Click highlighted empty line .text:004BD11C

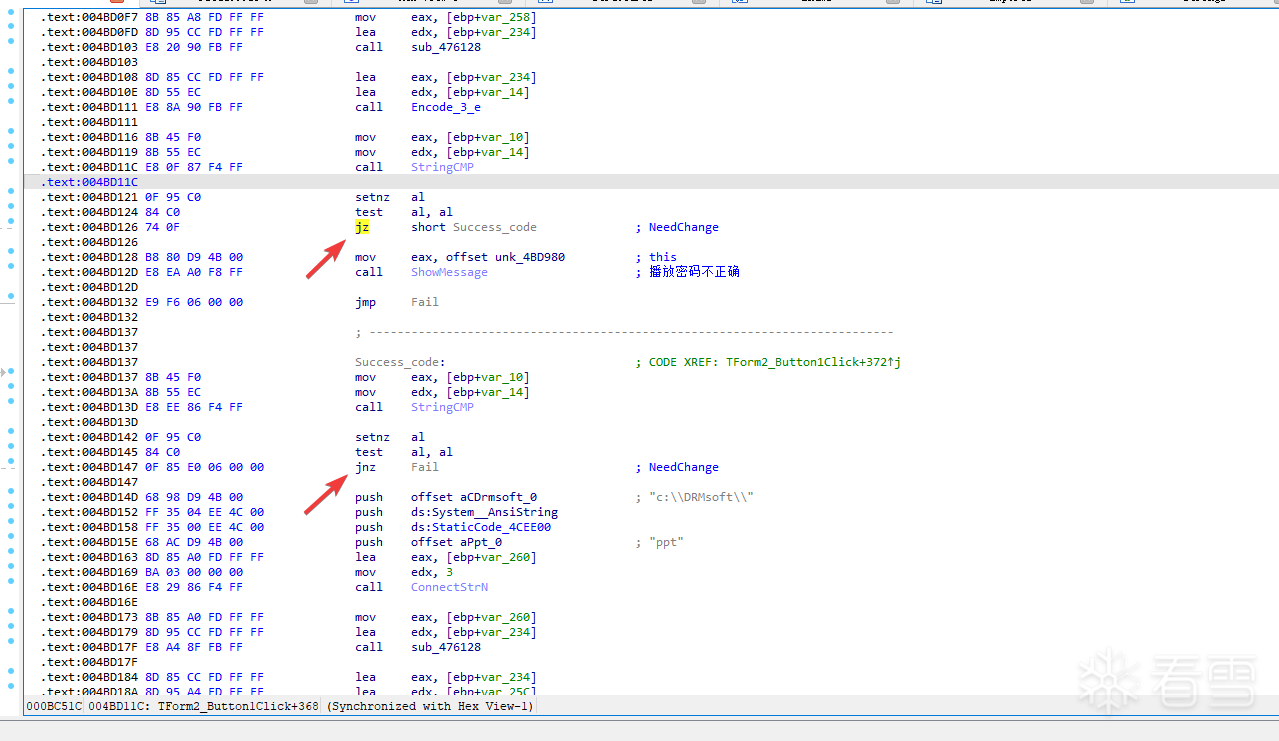(651, 182)
